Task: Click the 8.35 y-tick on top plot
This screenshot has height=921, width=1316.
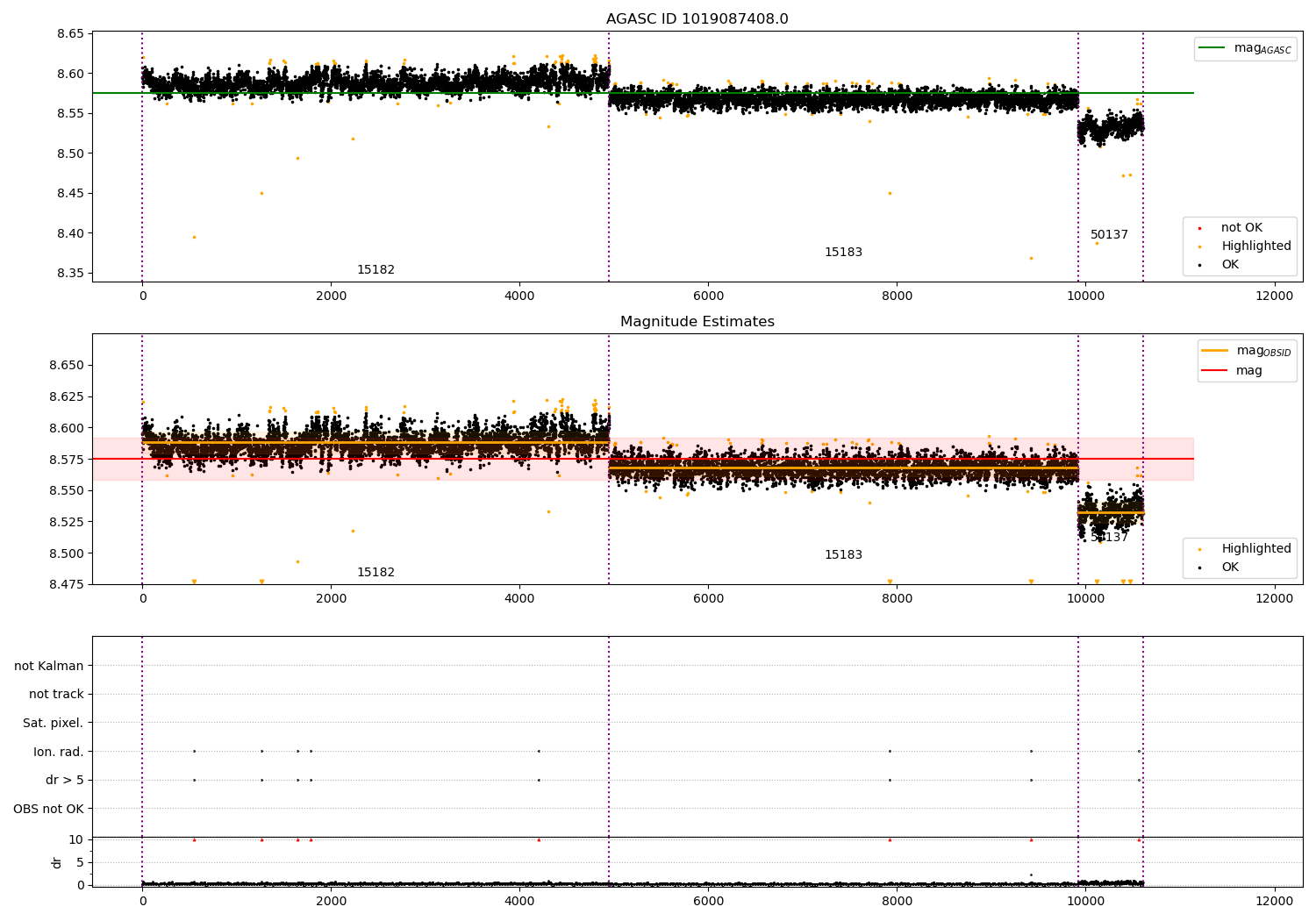Action: [70, 274]
